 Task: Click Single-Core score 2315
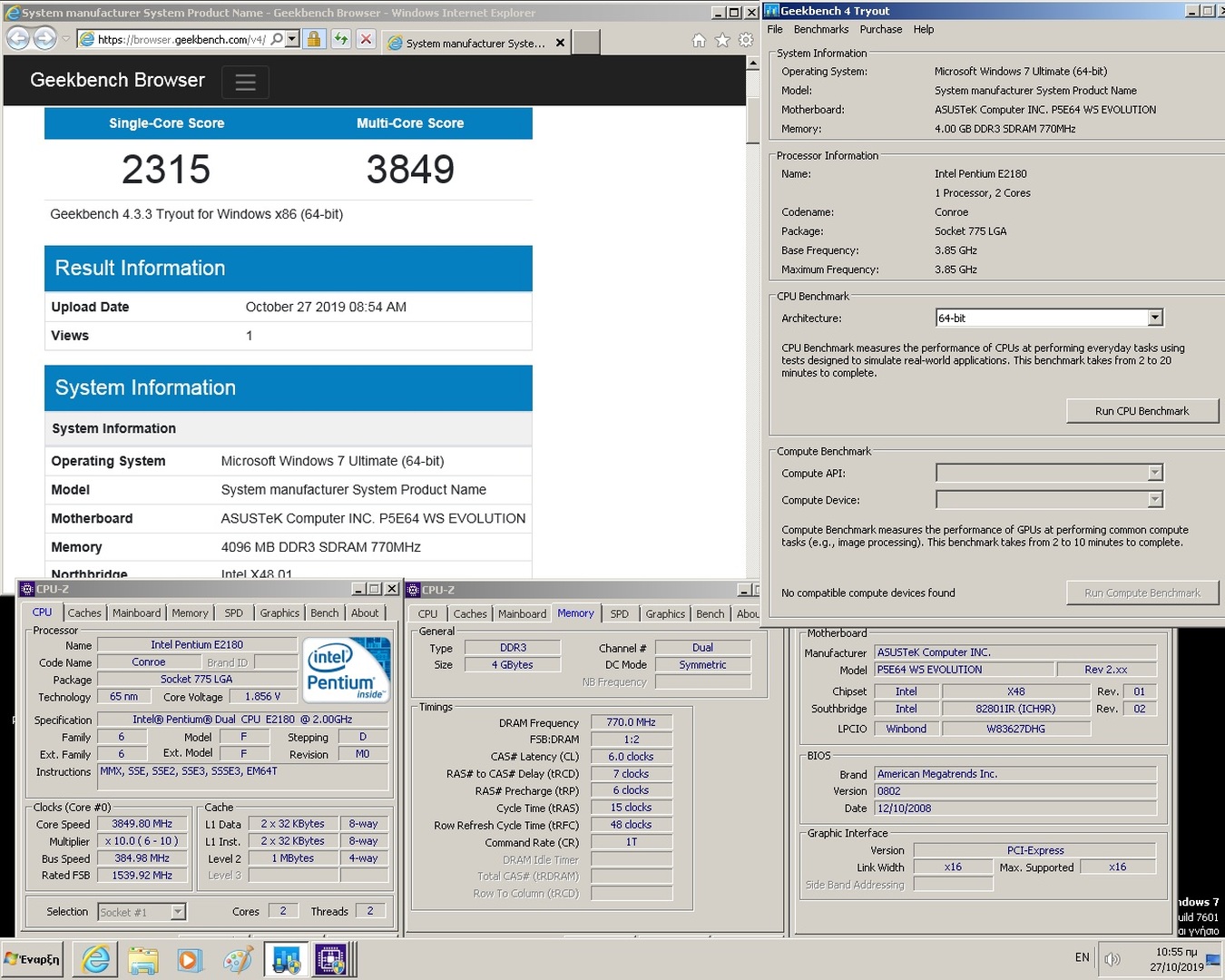point(166,170)
